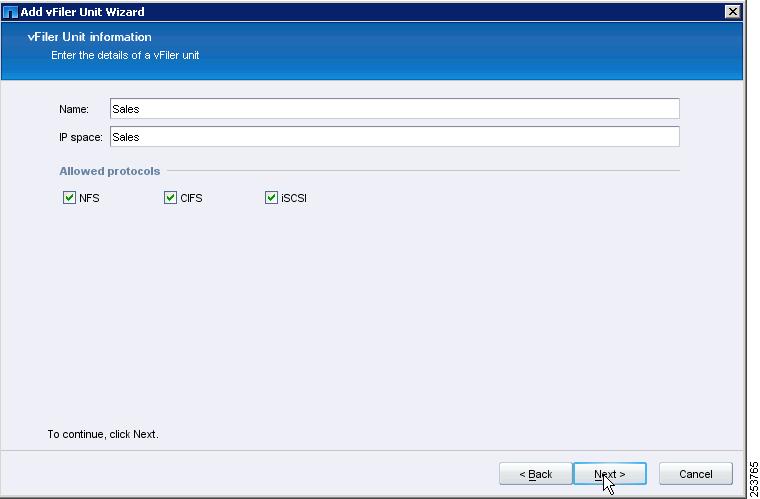Proceed with the Next button
The width and height of the screenshot is (760, 499).
click(x=610, y=474)
